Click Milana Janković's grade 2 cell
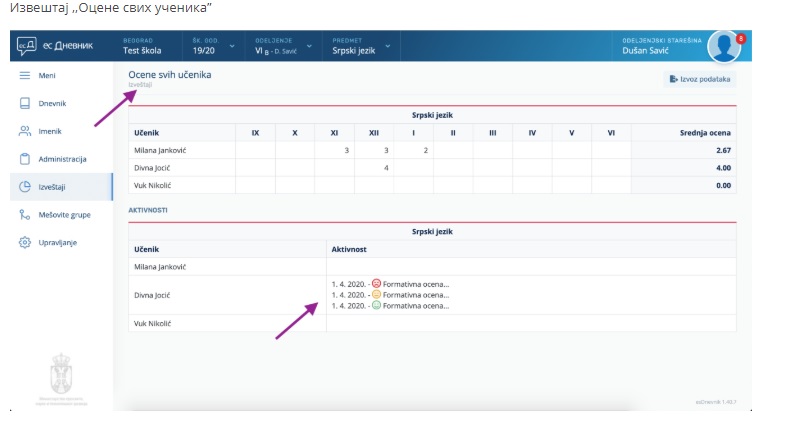 [x=425, y=150]
